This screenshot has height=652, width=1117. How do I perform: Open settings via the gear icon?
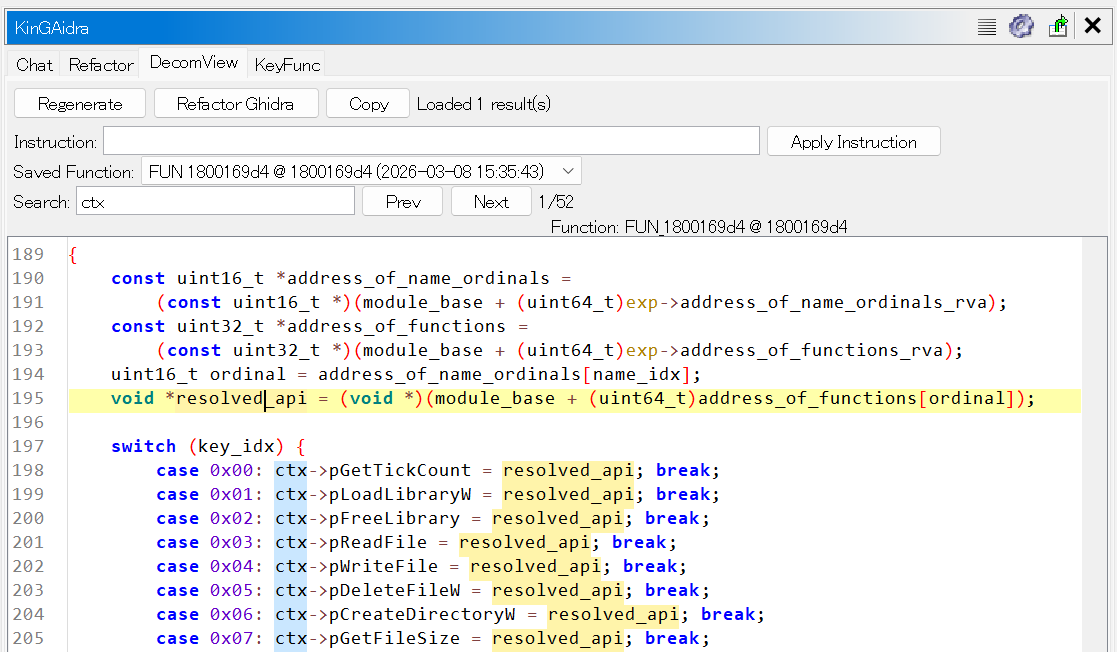click(x=1021, y=27)
